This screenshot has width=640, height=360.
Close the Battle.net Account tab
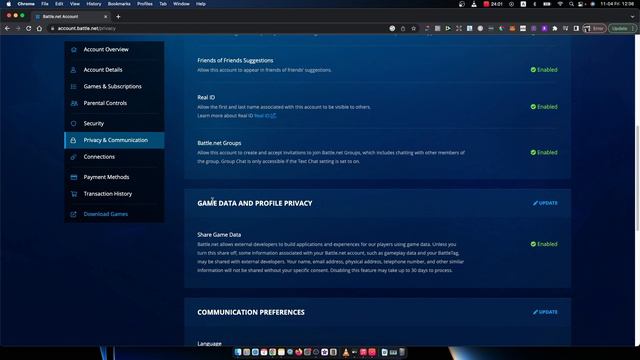tap(106, 17)
